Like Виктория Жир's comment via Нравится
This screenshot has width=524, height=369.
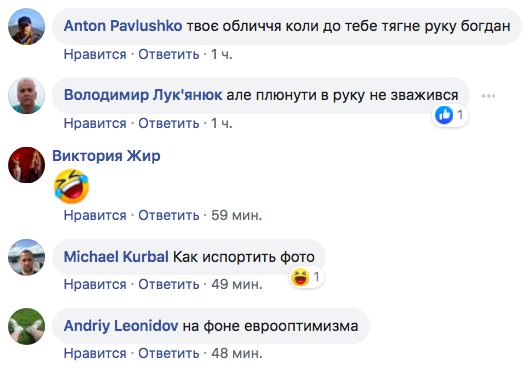[95, 215]
